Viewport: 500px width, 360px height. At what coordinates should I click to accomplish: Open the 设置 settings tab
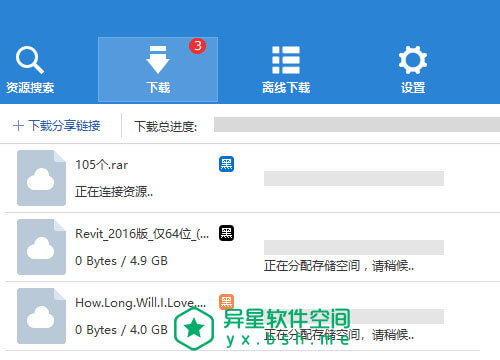click(413, 70)
